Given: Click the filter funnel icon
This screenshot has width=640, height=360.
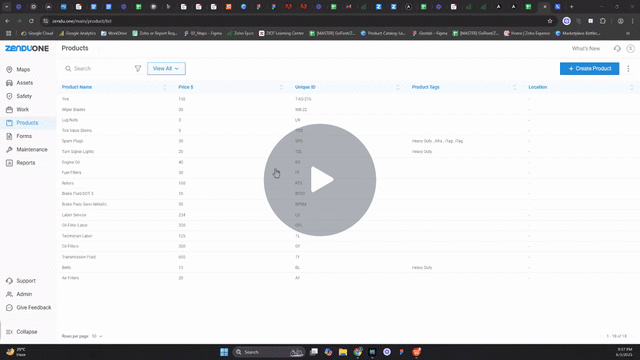Looking at the screenshot, I should point(138,69).
